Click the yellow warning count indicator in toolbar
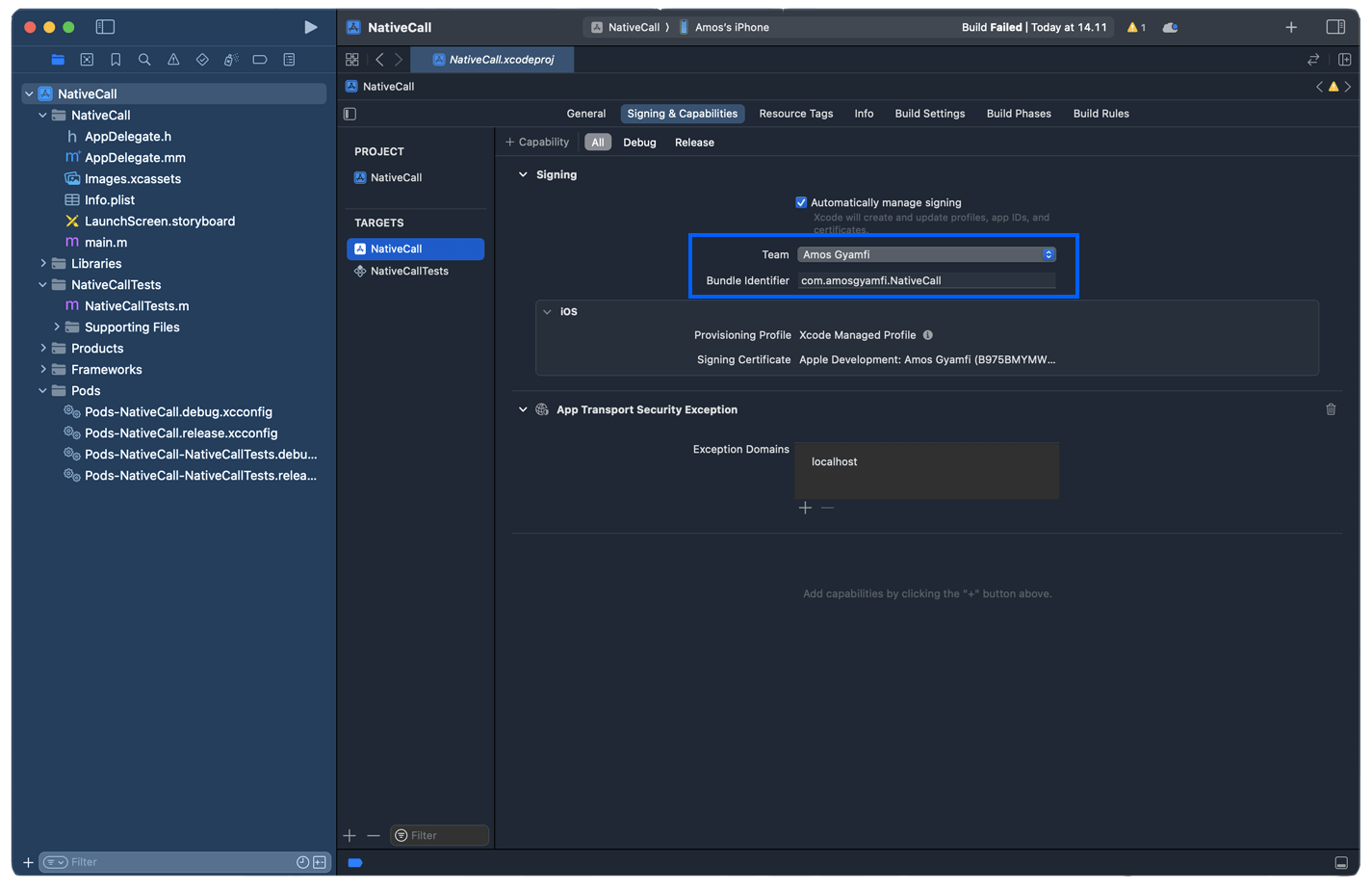 tap(1136, 28)
